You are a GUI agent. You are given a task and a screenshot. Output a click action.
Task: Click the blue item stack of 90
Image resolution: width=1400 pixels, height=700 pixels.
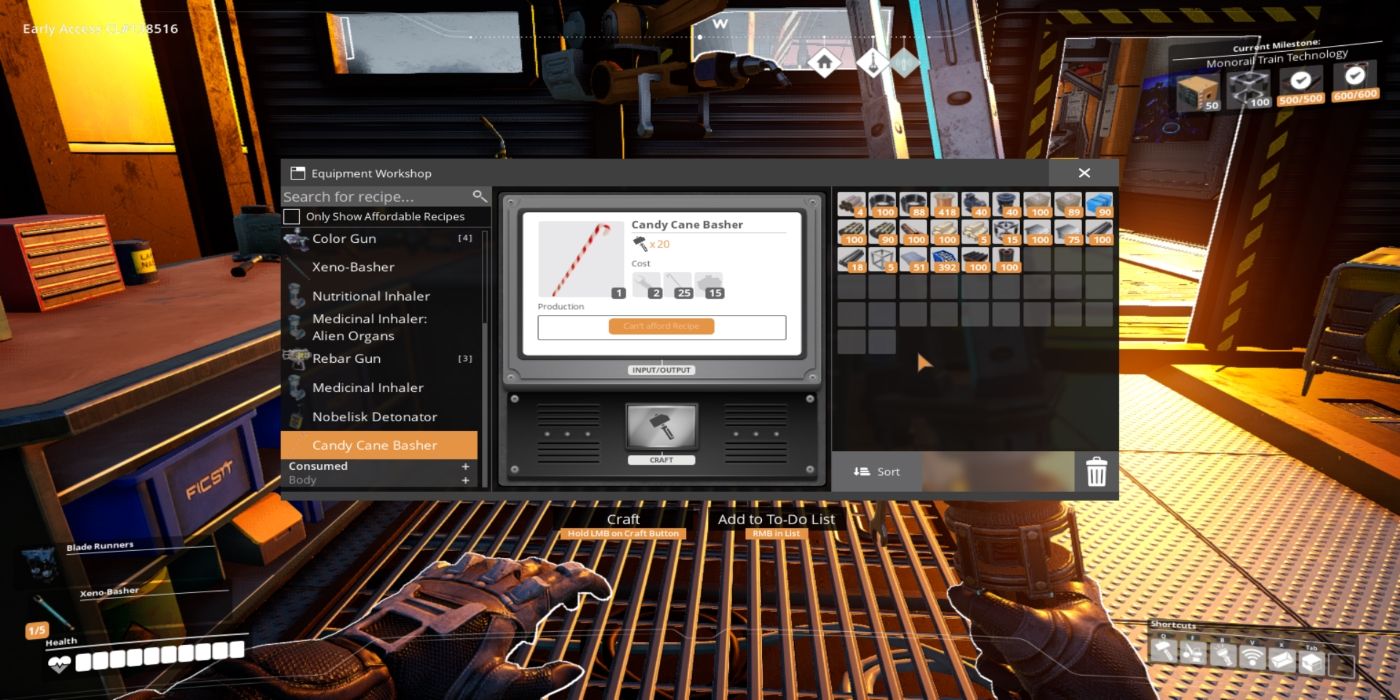point(1099,205)
